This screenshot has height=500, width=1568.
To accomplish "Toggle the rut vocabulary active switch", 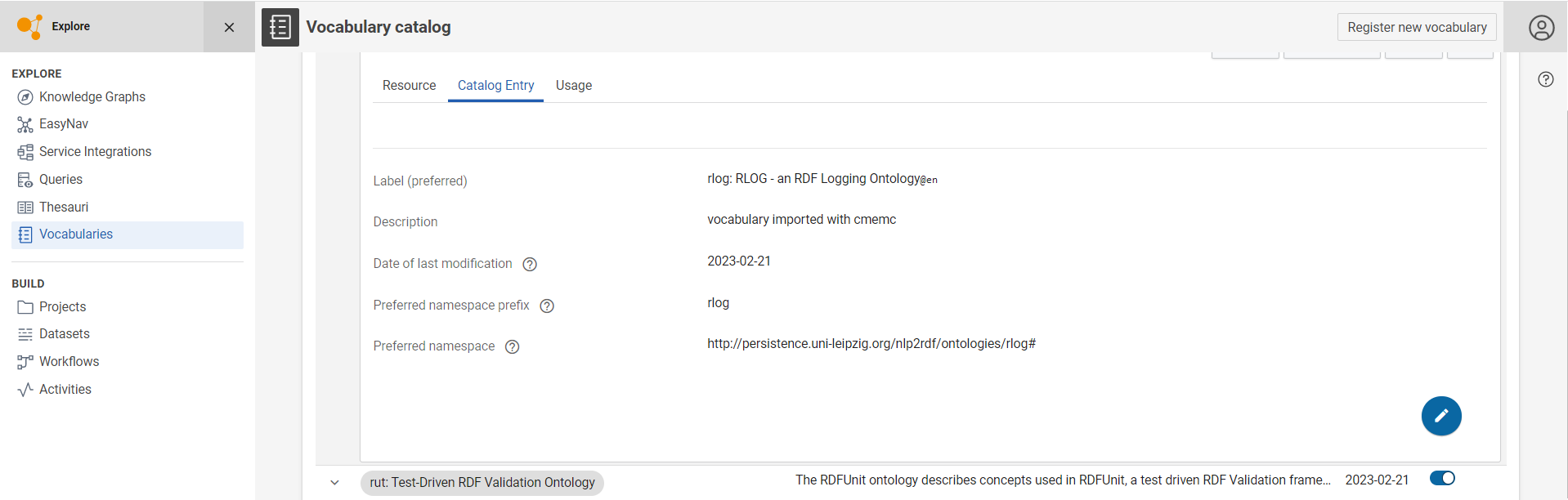I will click(x=1442, y=479).
